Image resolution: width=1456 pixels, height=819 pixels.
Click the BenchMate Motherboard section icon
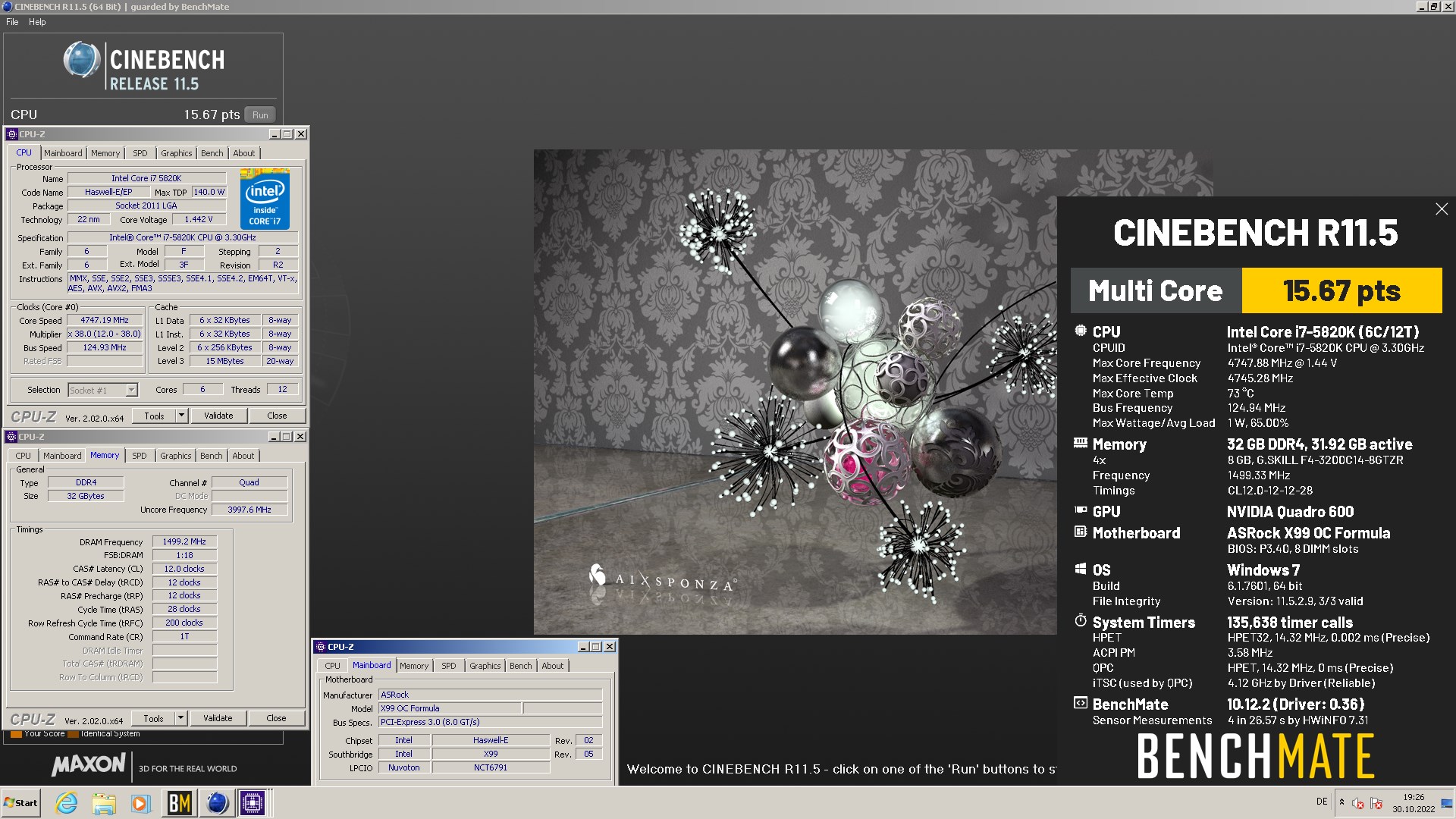(1081, 532)
